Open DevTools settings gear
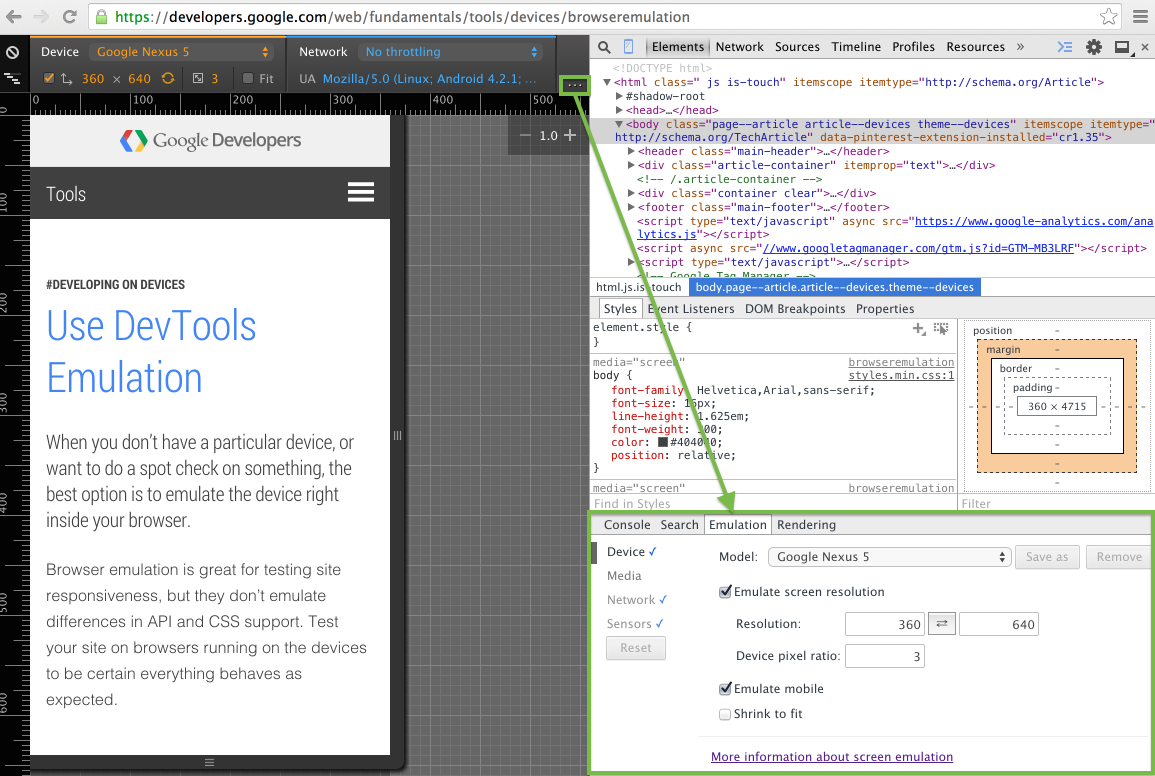 pyautogui.click(x=1094, y=47)
